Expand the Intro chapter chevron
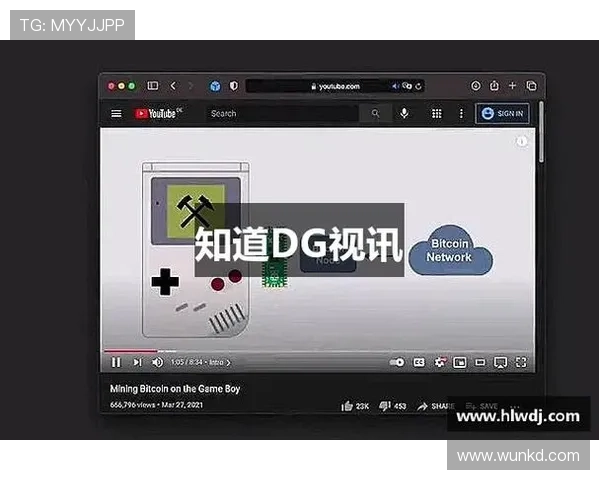 228,362
